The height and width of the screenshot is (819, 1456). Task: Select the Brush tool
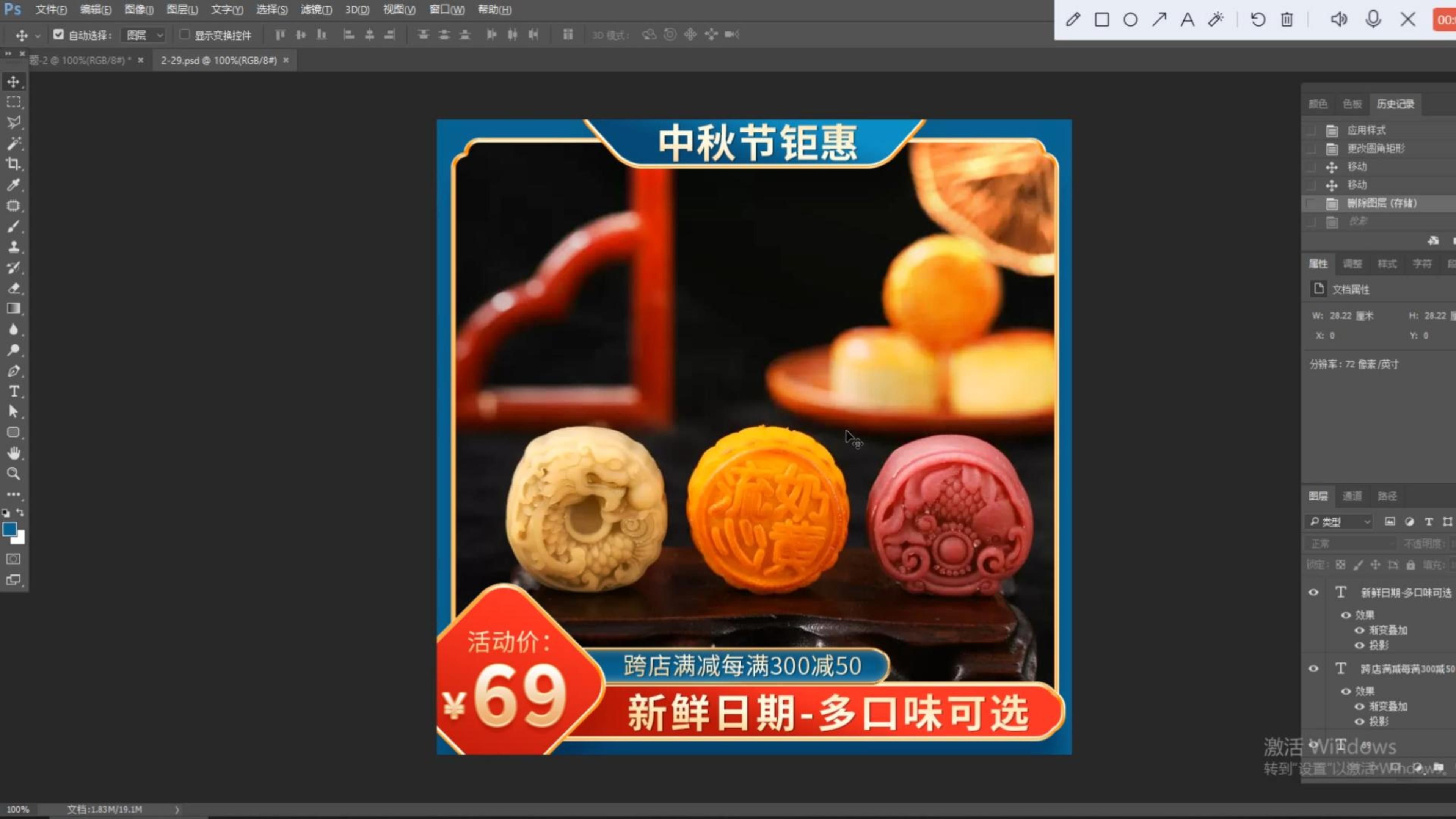tap(14, 227)
